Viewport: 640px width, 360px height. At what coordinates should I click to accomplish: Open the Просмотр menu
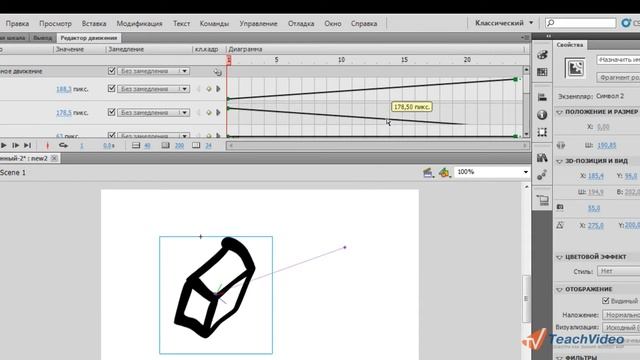[x=56, y=24]
